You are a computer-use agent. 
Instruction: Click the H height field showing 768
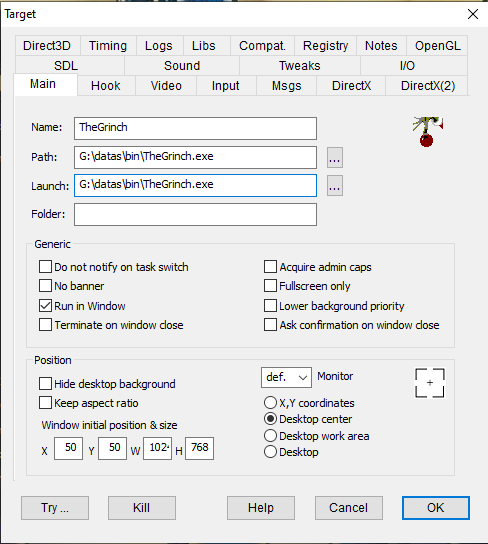click(199, 448)
